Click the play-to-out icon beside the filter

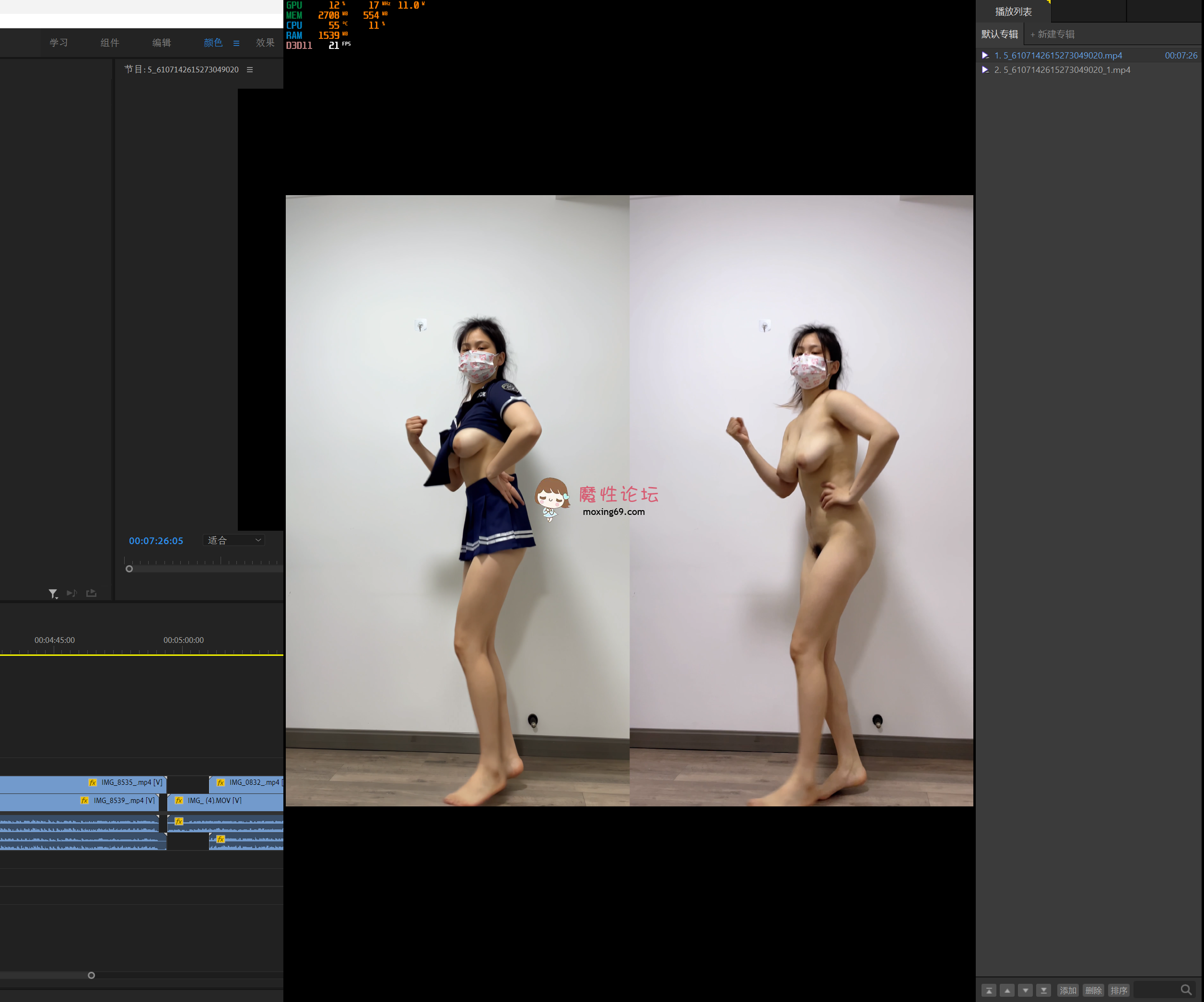tap(71, 593)
